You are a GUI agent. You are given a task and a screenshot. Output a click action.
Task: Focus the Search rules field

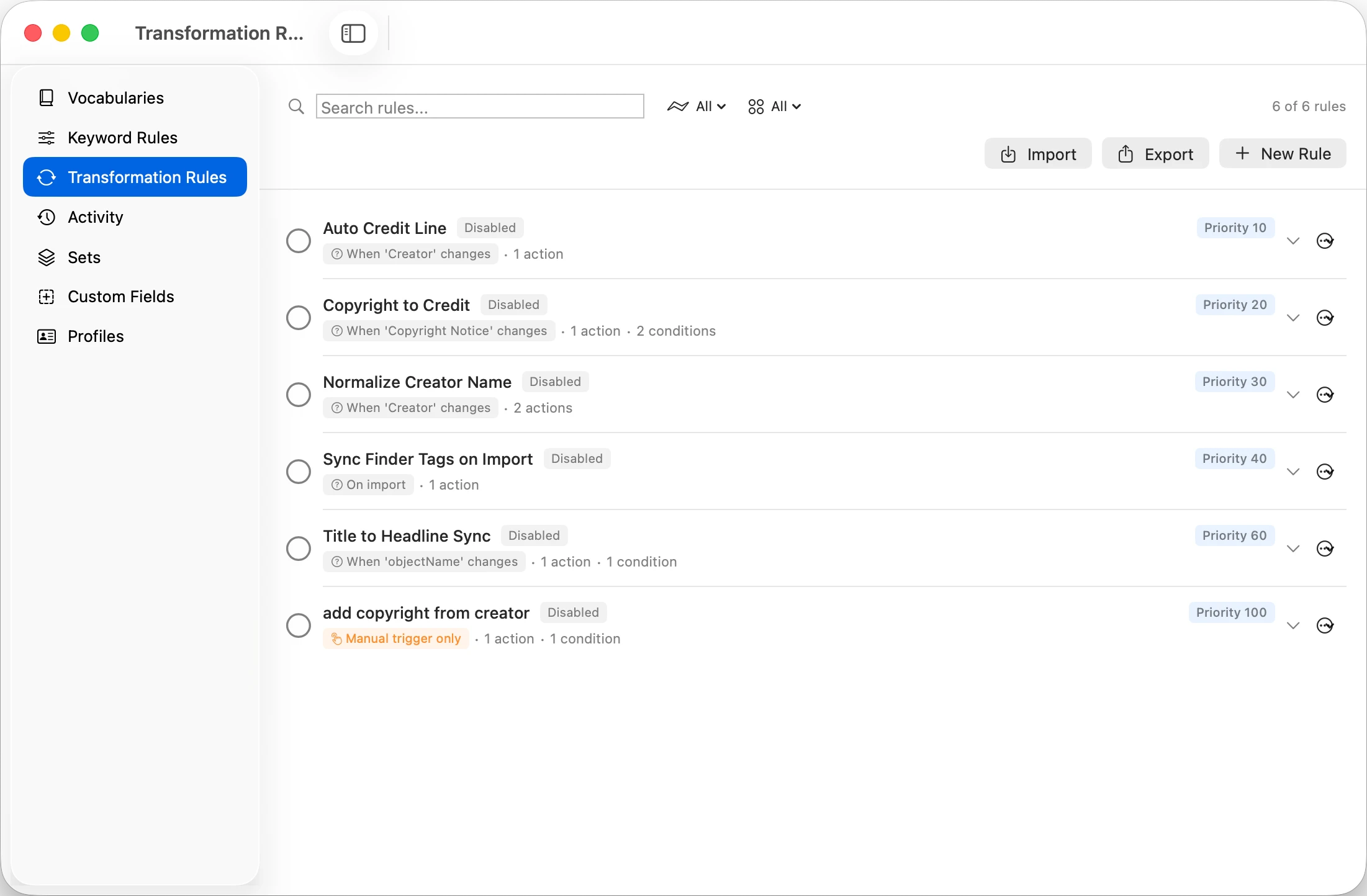point(480,107)
